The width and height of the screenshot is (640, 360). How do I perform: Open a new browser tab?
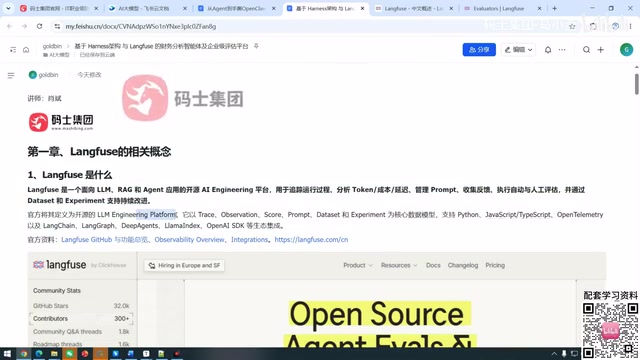coord(554,8)
